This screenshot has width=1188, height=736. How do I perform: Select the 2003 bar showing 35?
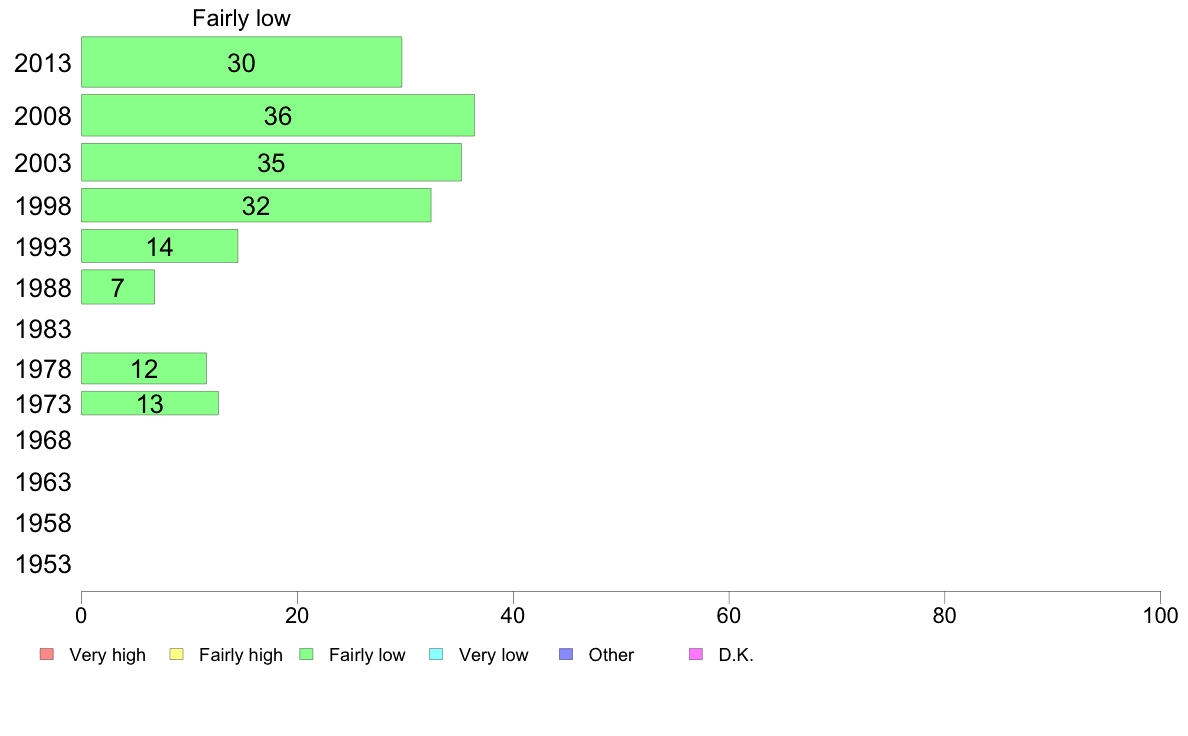pos(271,162)
